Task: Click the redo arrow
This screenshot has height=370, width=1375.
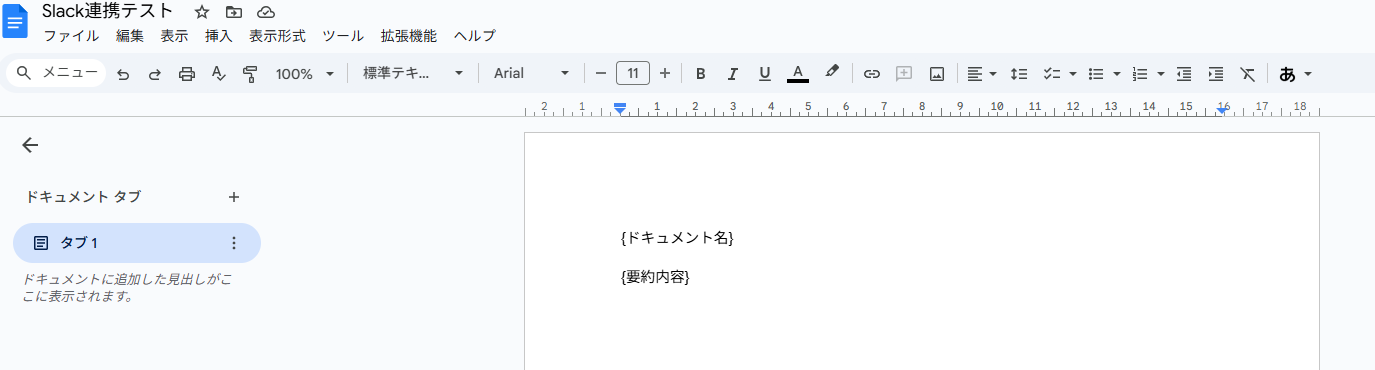Action: [155, 73]
